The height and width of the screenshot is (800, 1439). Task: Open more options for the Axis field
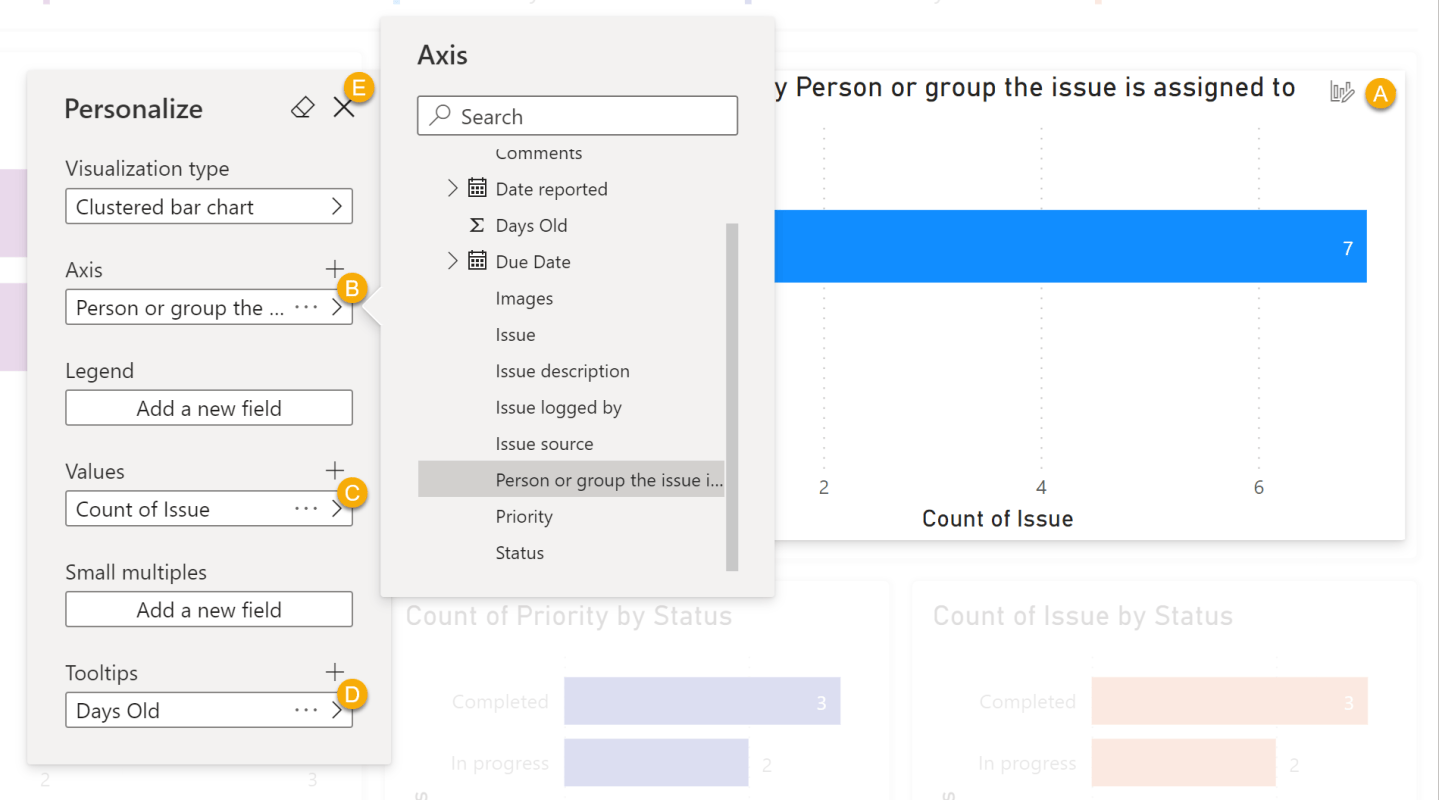tap(306, 308)
